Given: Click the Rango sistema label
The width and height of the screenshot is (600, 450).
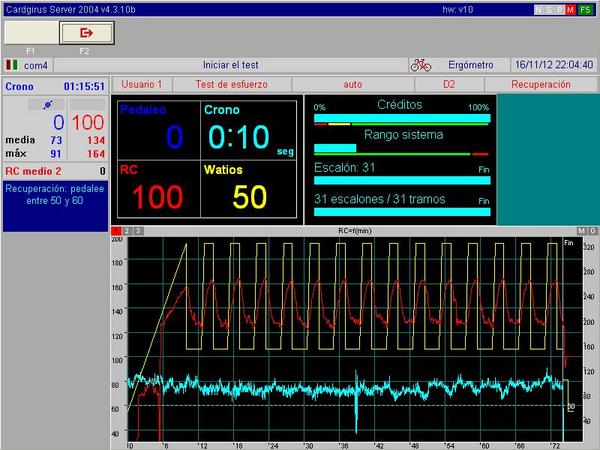Looking at the screenshot, I should [403, 135].
